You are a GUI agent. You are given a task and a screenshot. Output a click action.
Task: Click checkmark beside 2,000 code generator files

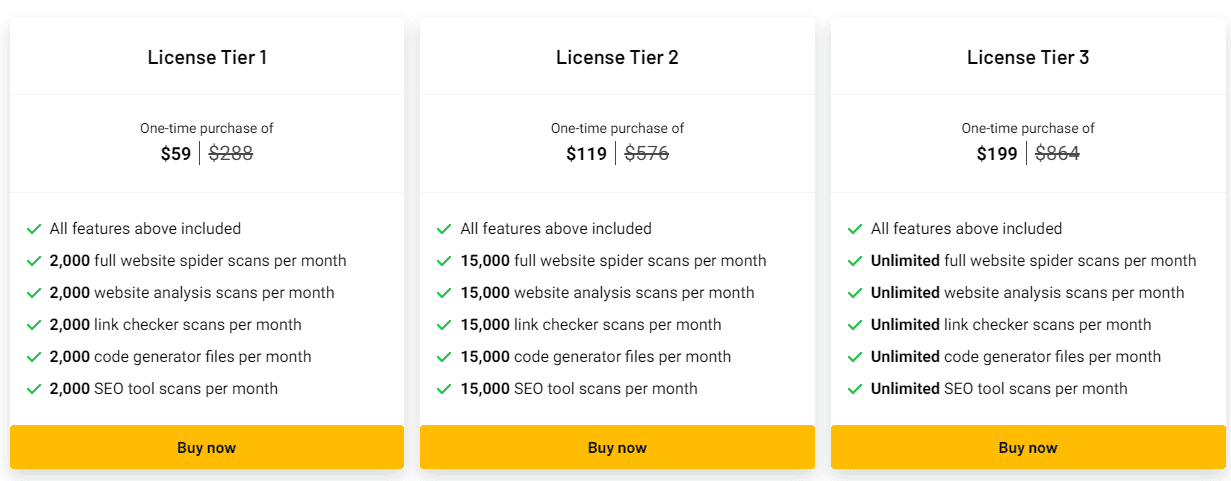[34, 357]
